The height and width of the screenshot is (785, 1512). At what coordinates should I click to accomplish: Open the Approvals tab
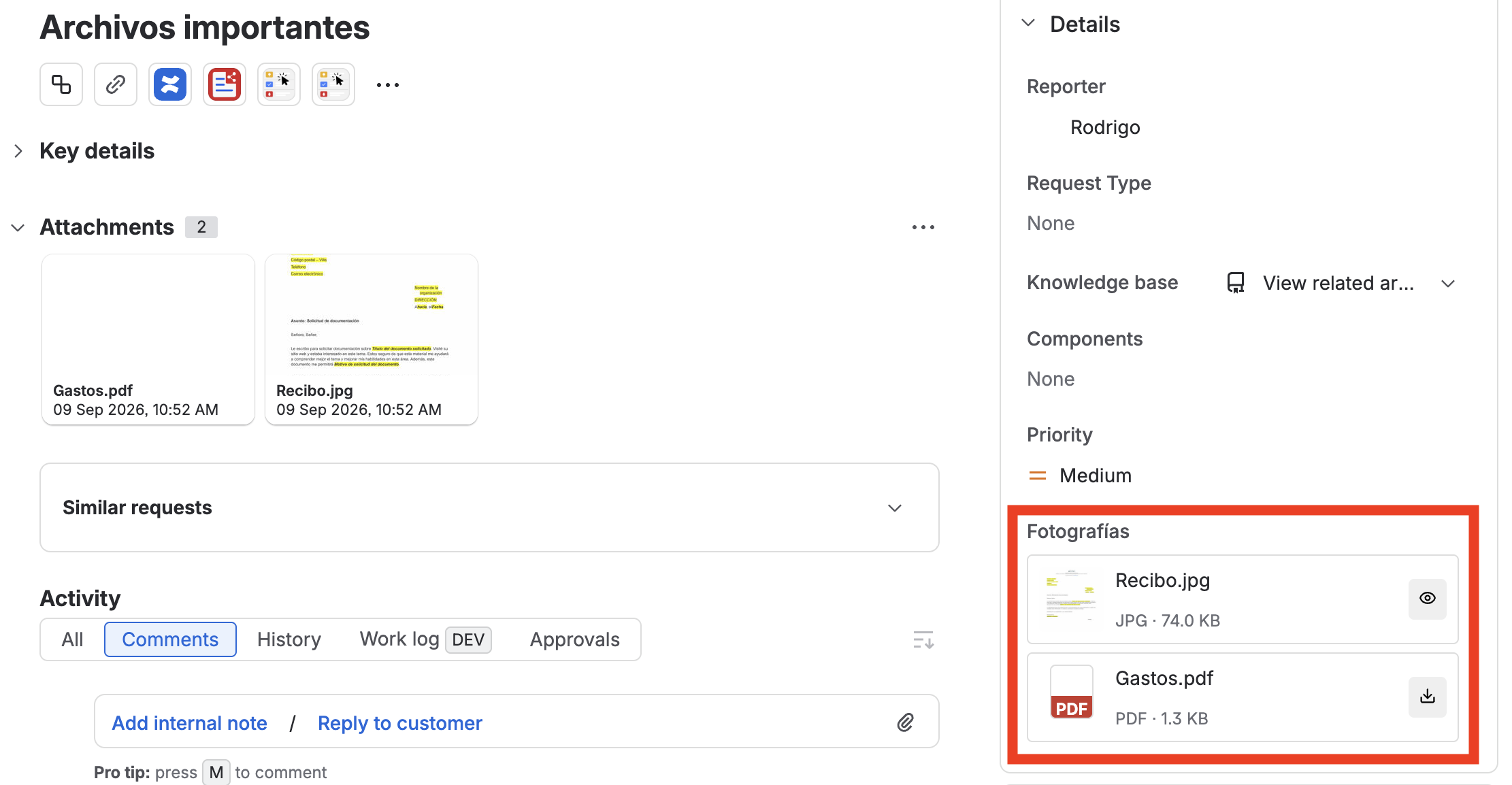click(575, 639)
